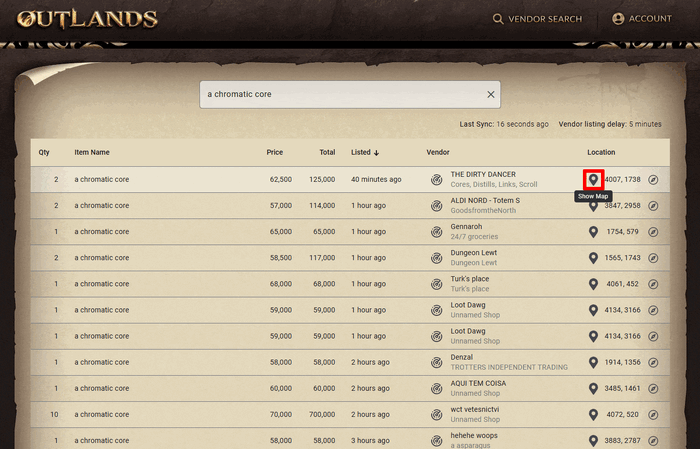Click the map pin for Gennaroh
This screenshot has height=449, width=700.
coord(593,232)
